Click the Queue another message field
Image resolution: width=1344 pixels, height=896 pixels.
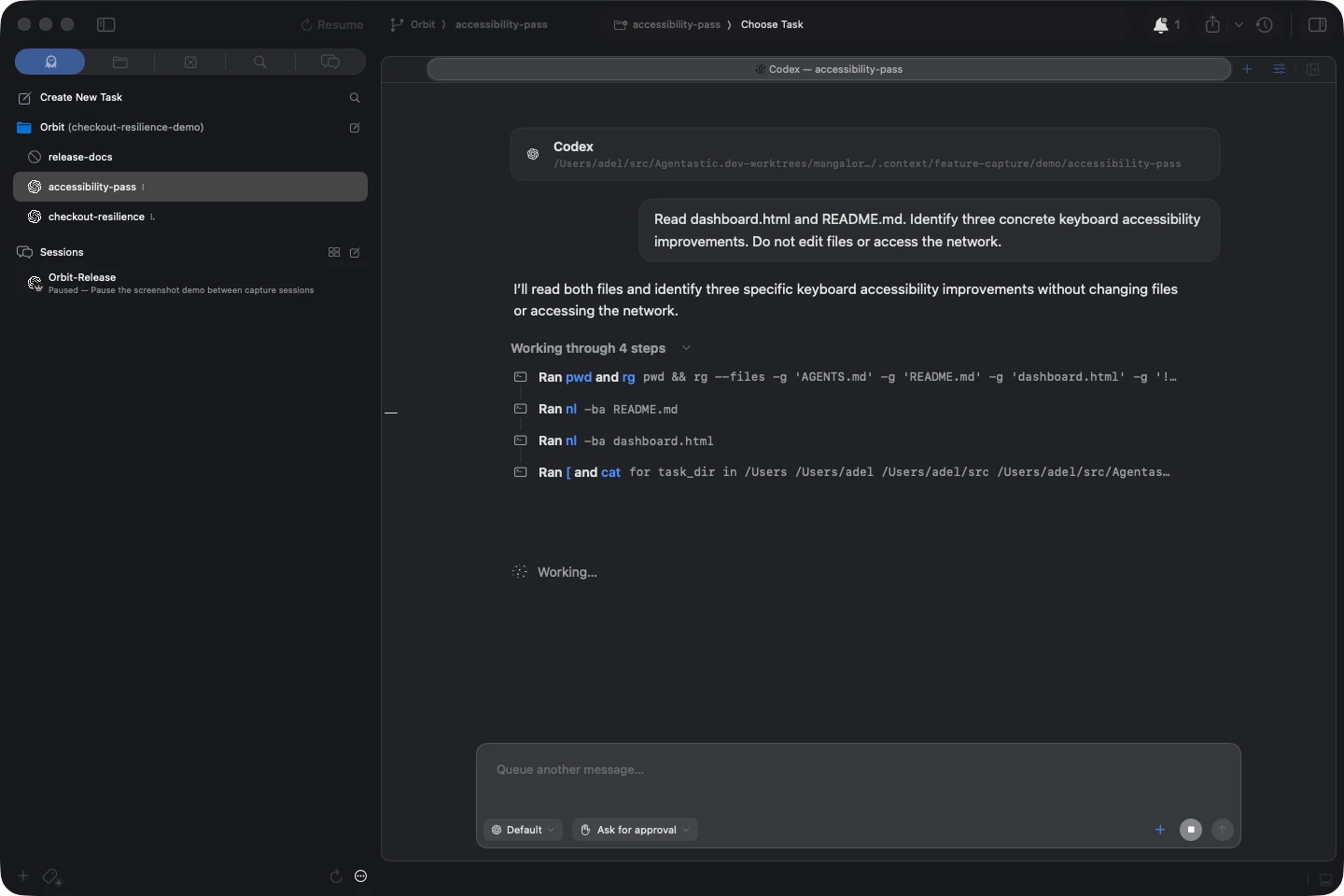pos(858,770)
